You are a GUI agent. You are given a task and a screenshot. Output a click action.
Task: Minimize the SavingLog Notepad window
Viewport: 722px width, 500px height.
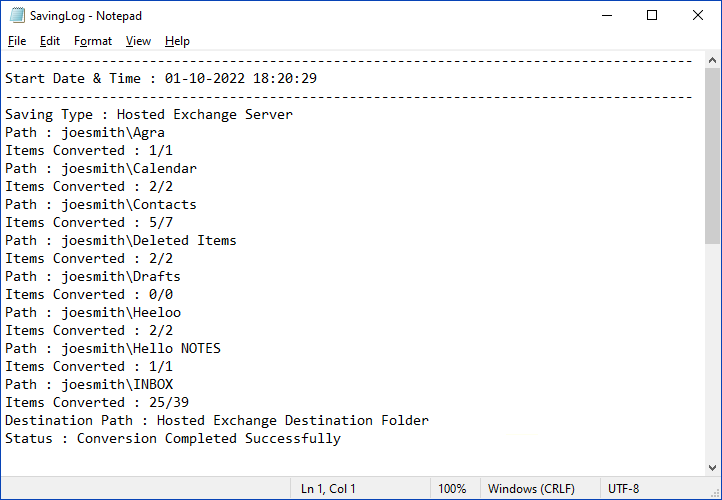coord(607,15)
